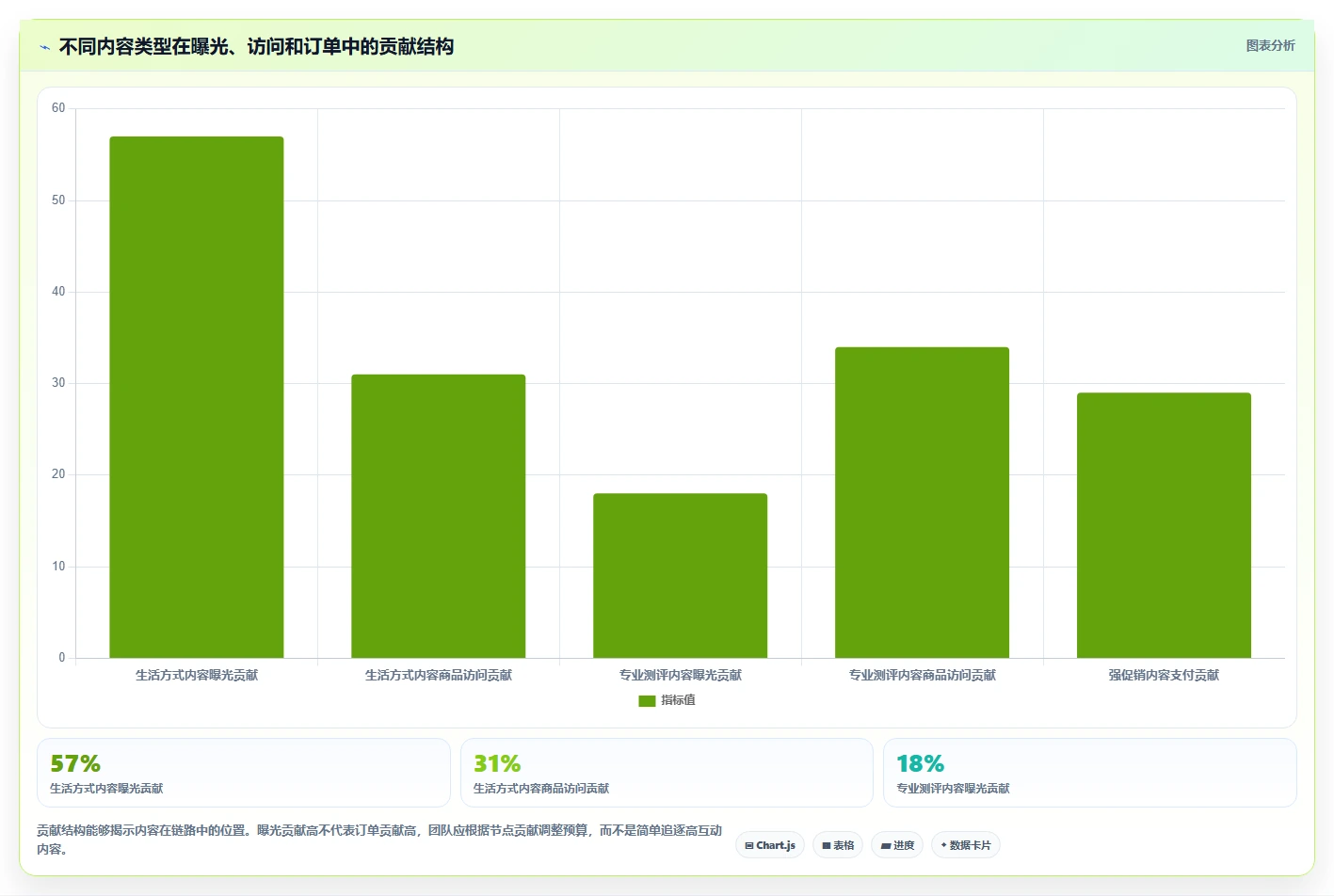The width and height of the screenshot is (1334, 896).
Task: Click y-axis value 60
Action: pyautogui.click(x=58, y=108)
